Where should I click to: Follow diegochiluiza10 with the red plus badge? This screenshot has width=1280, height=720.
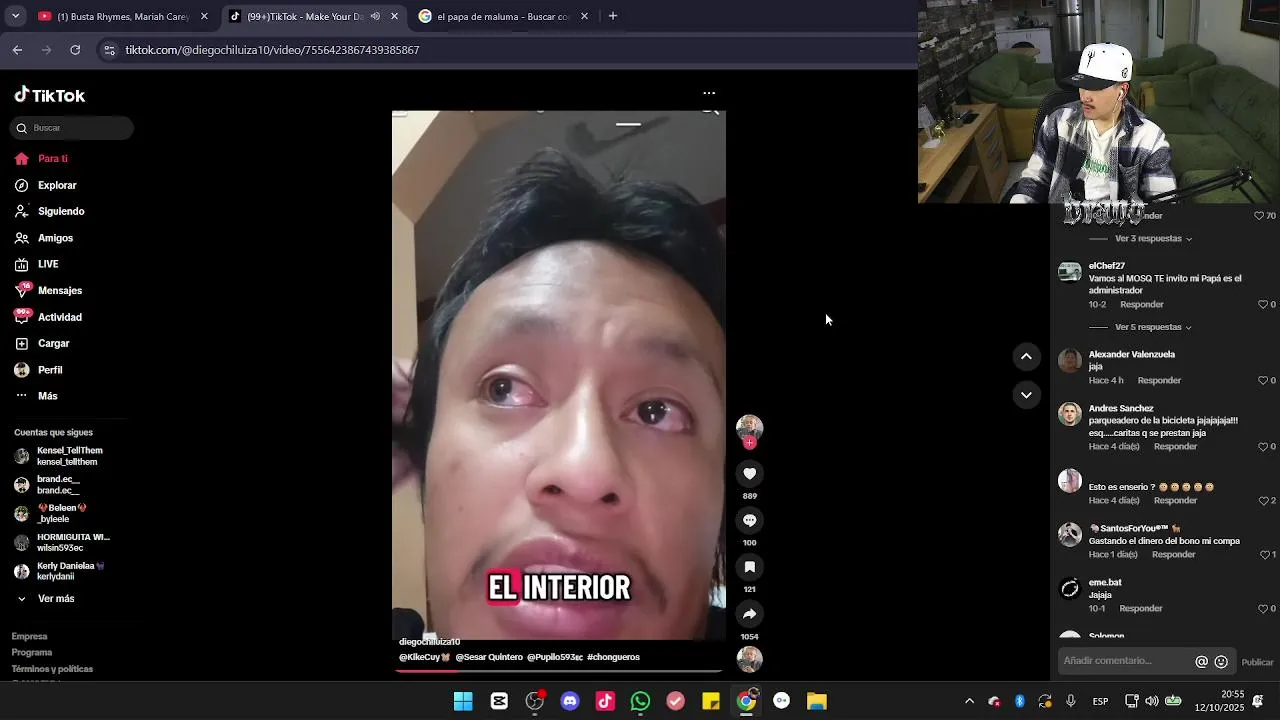[x=749, y=443]
